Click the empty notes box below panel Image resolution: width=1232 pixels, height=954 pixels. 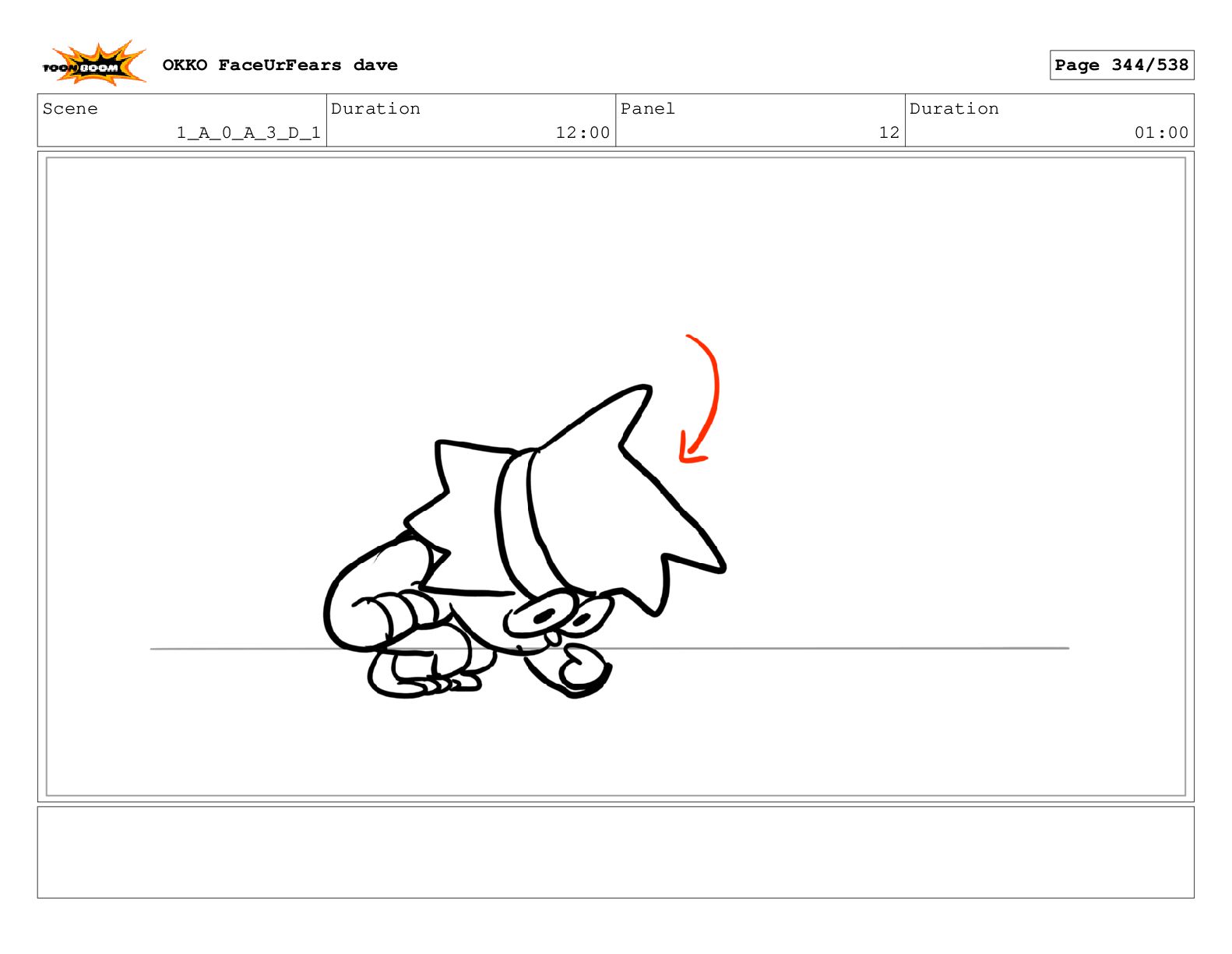615,852
